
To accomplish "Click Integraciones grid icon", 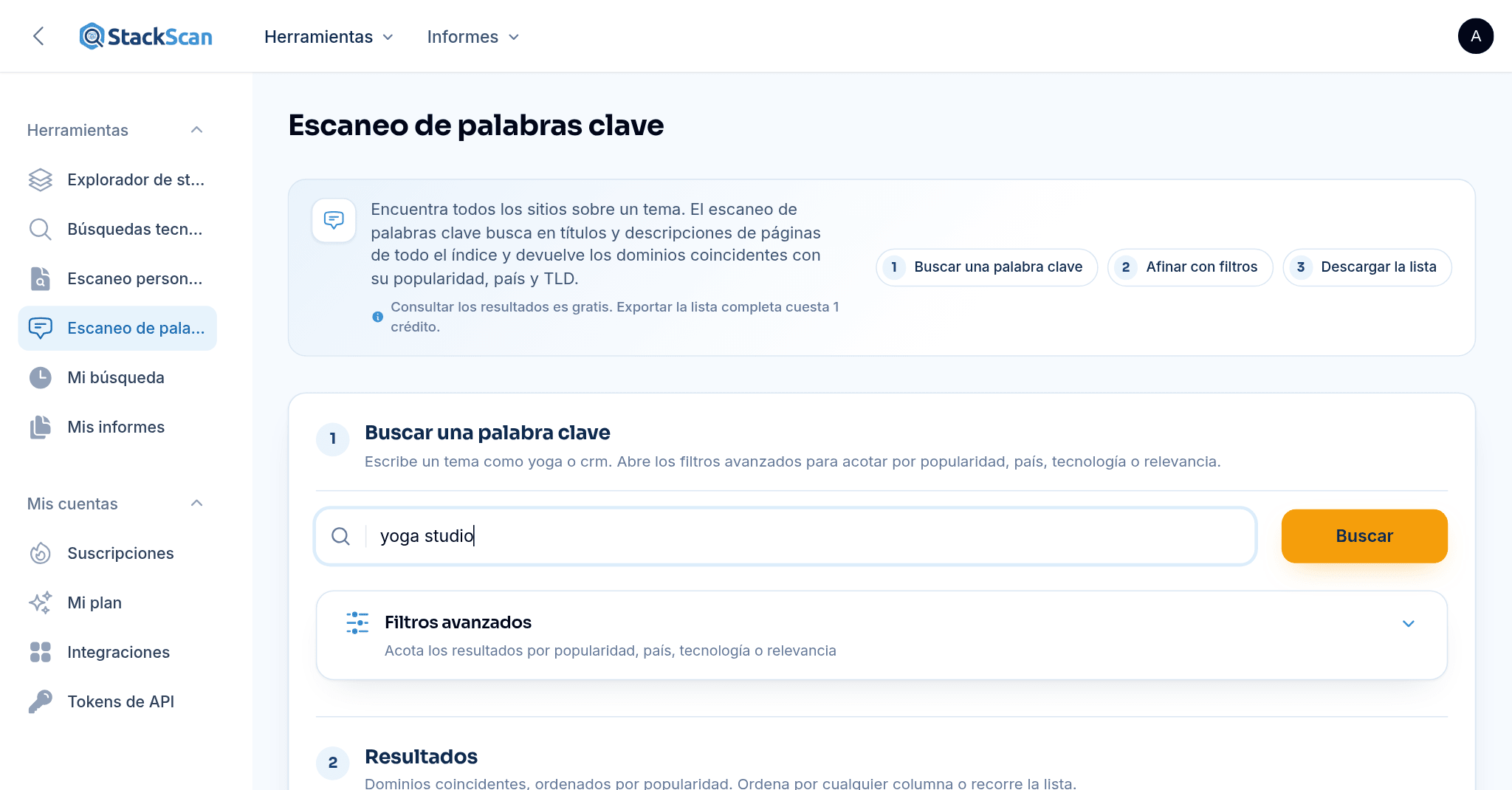I will pos(41,652).
